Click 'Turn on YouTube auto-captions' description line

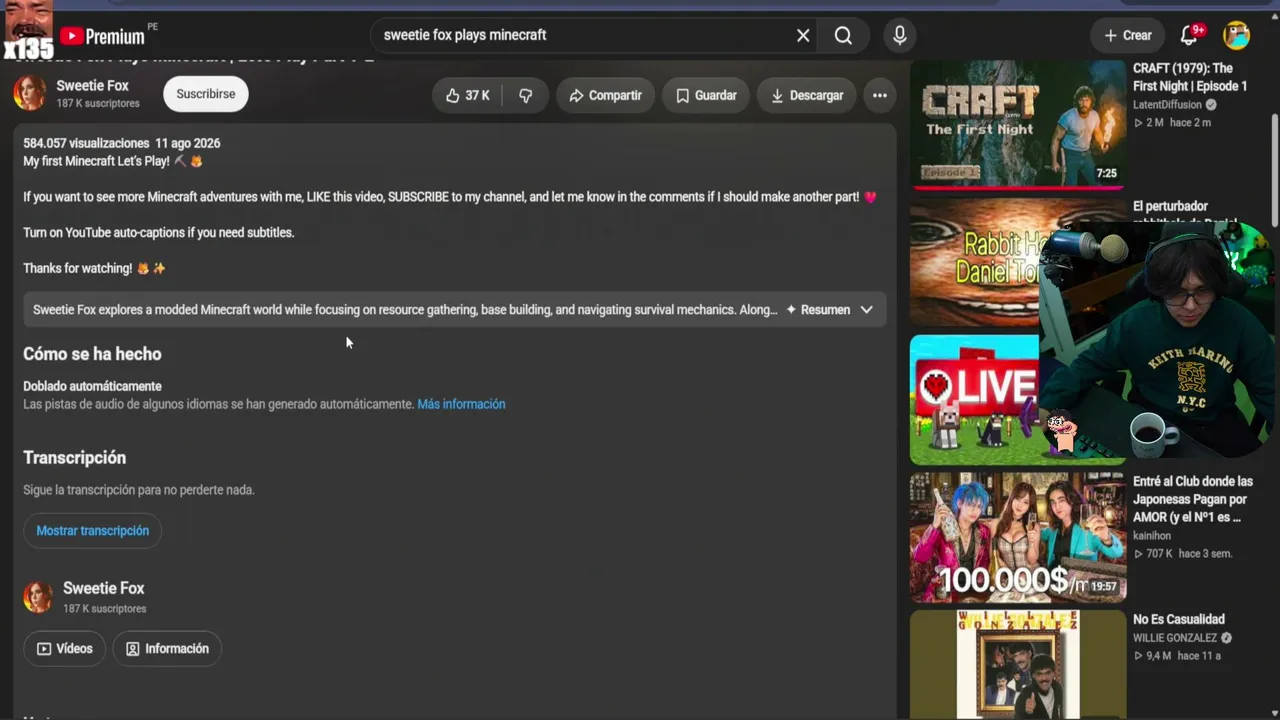coord(159,233)
